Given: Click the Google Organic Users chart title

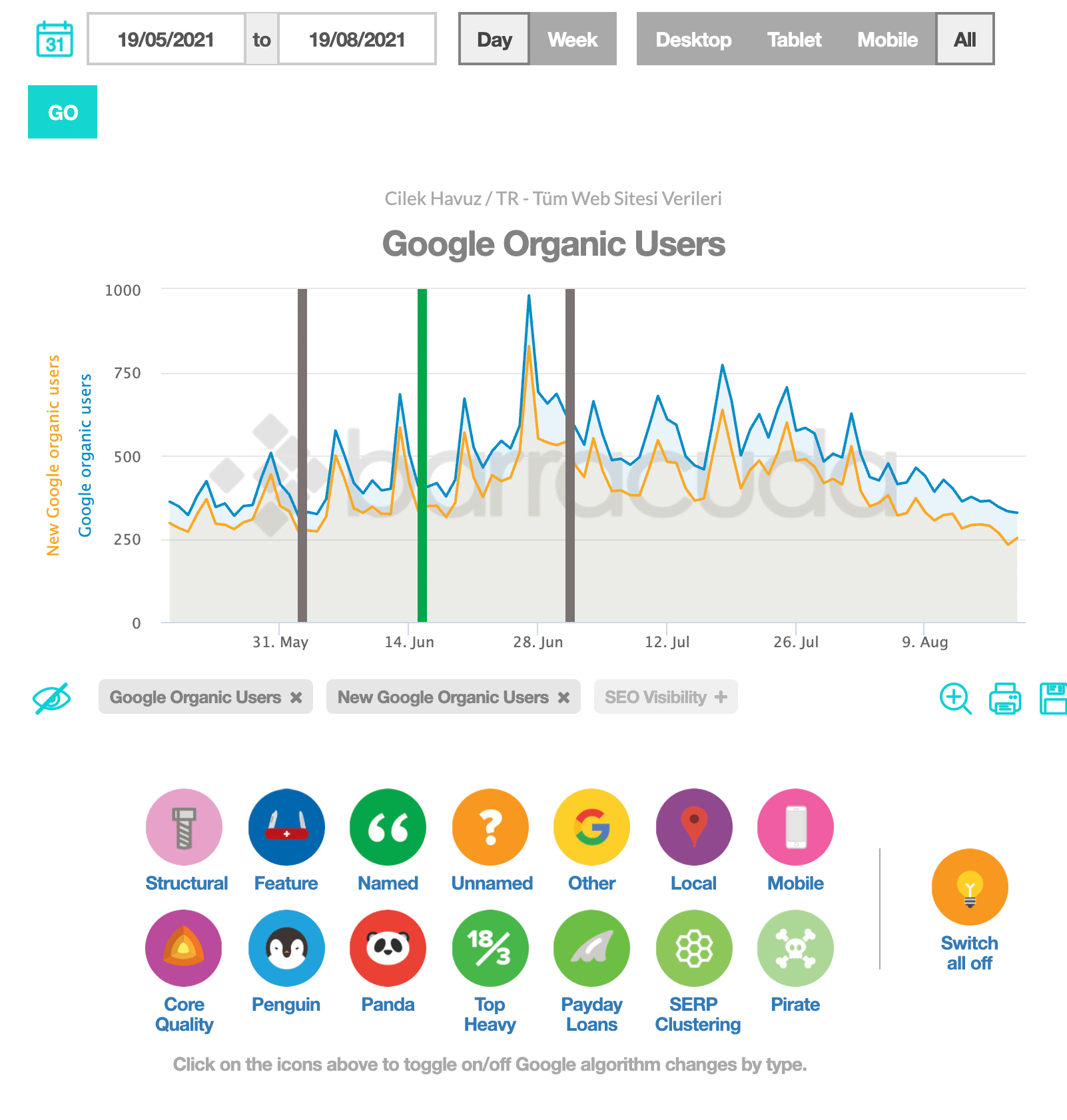Looking at the screenshot, I should tap(553, 244).
